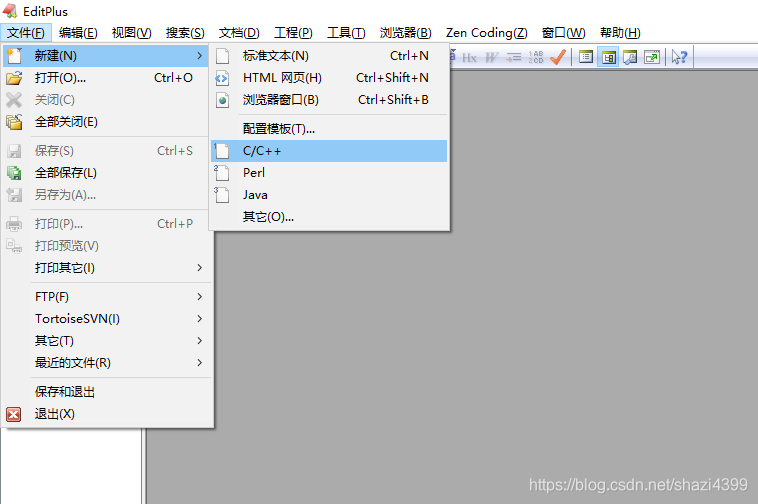
Task: Expand the 打印其它(I) submenu arrow
Action: [x=200, y=268]
